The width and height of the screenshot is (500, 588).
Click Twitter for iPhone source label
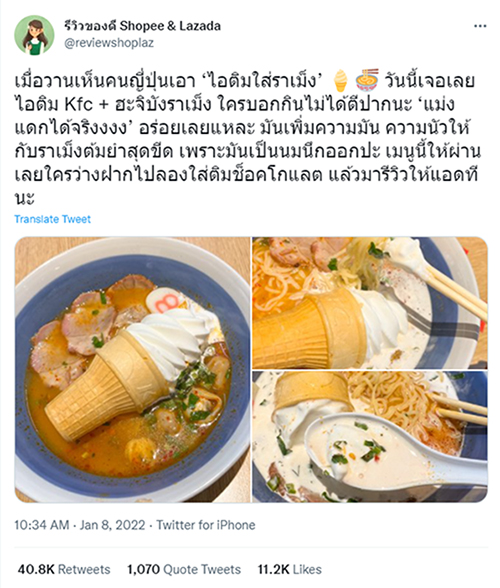206,525
